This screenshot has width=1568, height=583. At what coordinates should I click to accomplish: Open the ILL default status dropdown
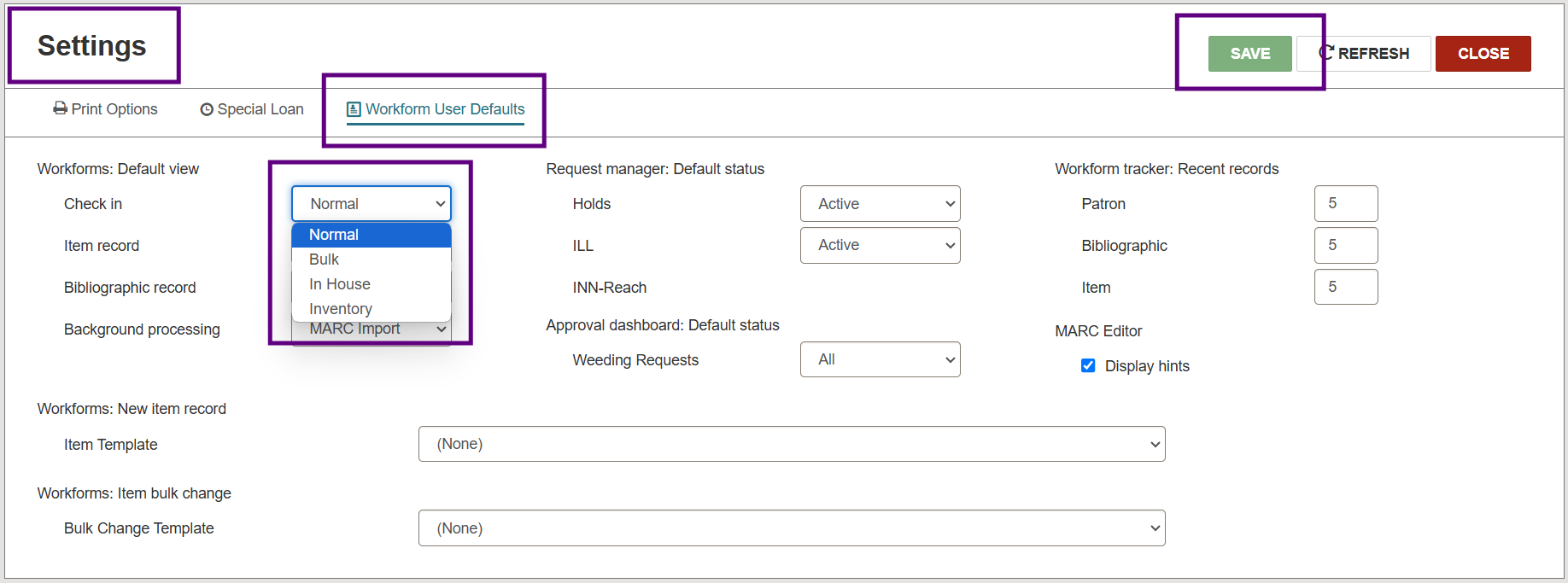click(880, 245)
